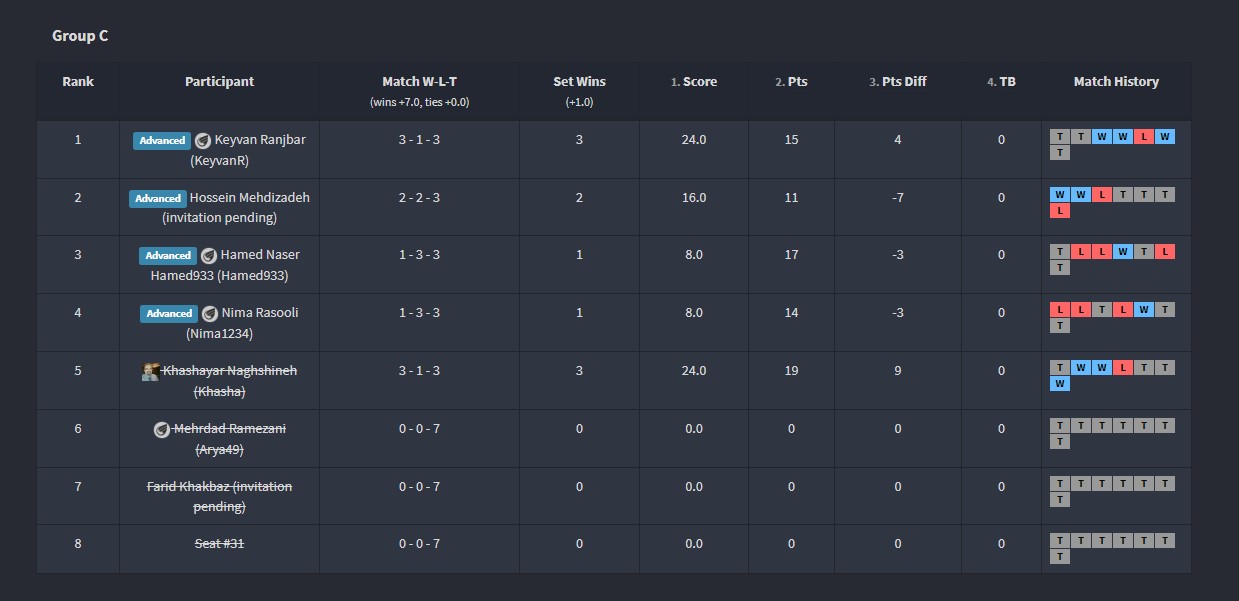
Task: Open the Hossein Mehdizadeh participant name
Action: coord(249,198)
